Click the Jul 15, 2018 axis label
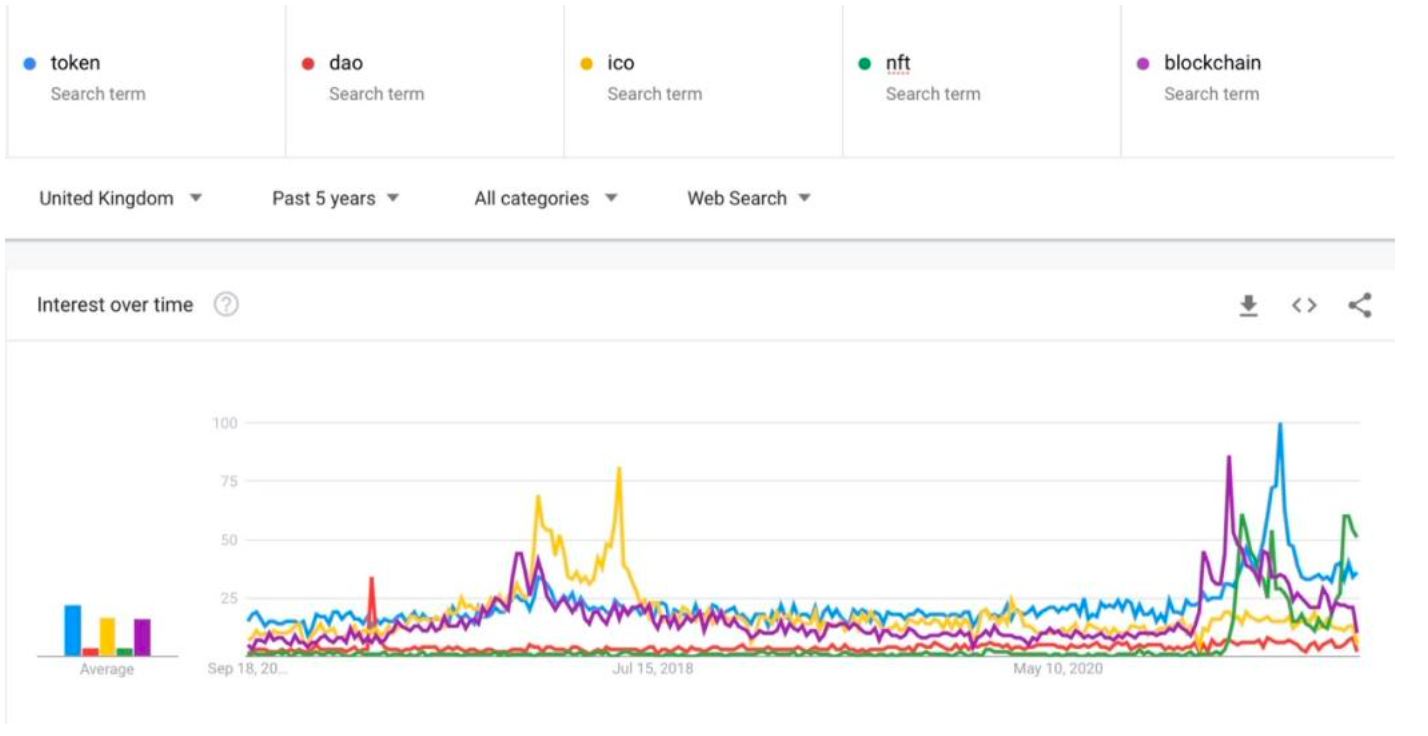1428x736 pixels. tap(652, 668)
